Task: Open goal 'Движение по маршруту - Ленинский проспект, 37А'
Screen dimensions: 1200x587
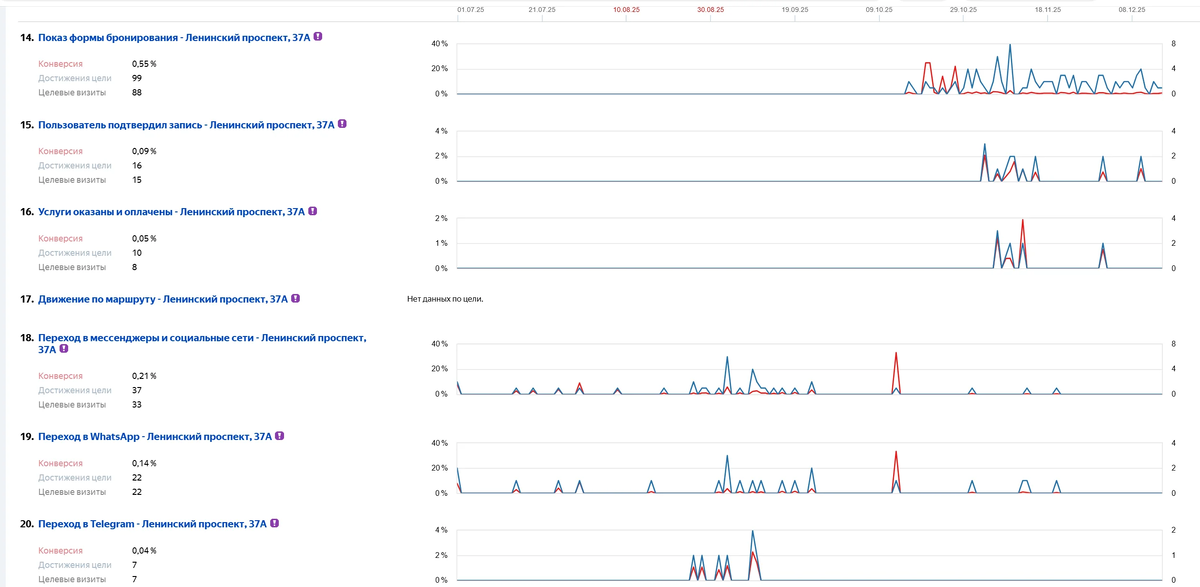Action: [x=163, y=298]
